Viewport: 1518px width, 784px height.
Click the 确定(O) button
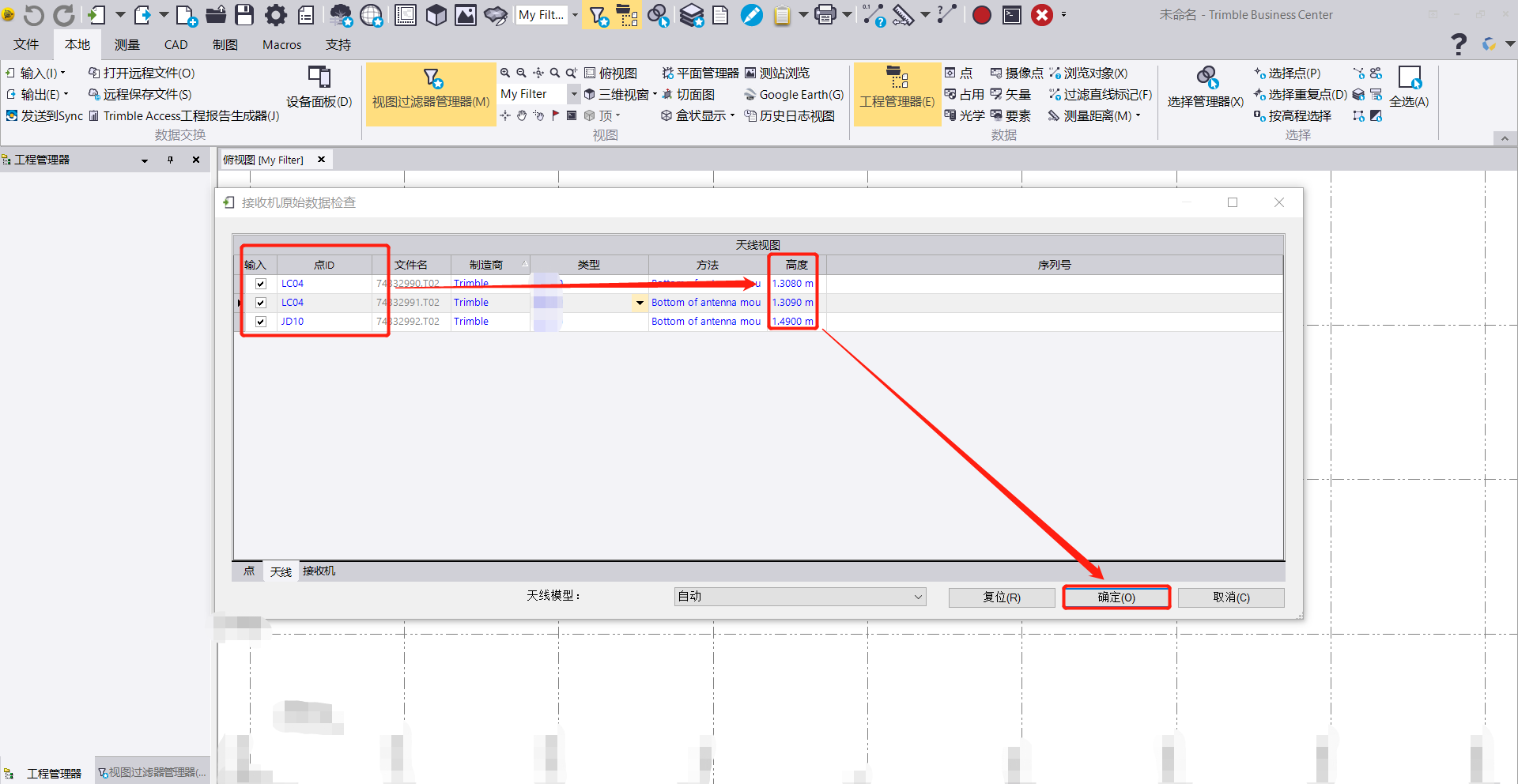click(1116, 597)
